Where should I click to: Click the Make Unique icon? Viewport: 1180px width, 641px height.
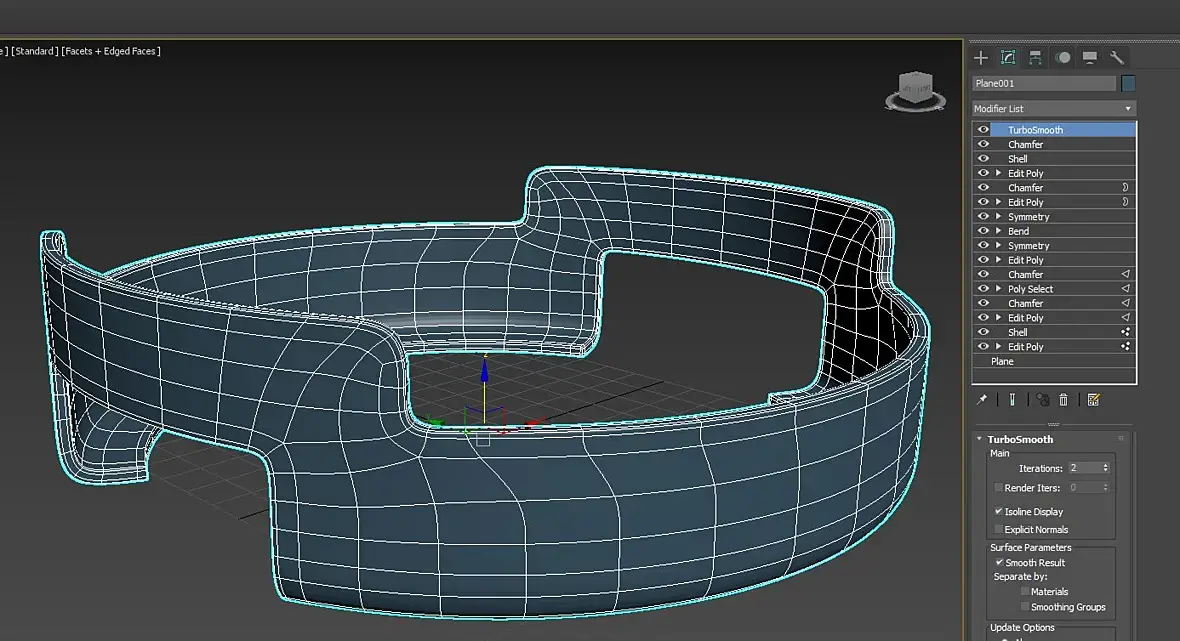pos(1042,399)
